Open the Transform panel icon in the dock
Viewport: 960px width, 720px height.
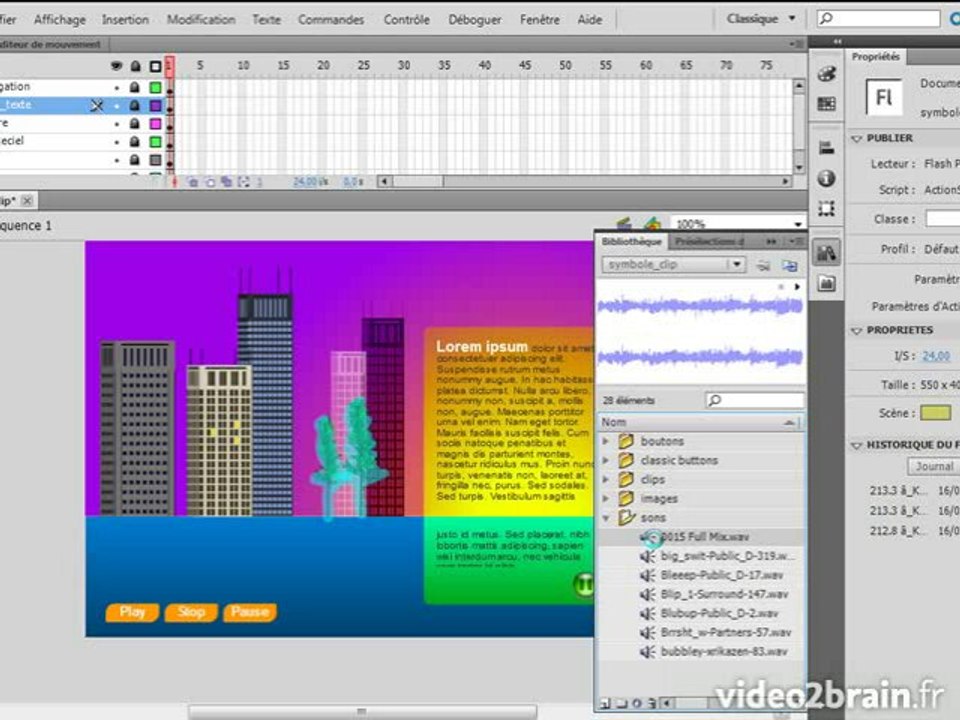[x=827, y=209]
